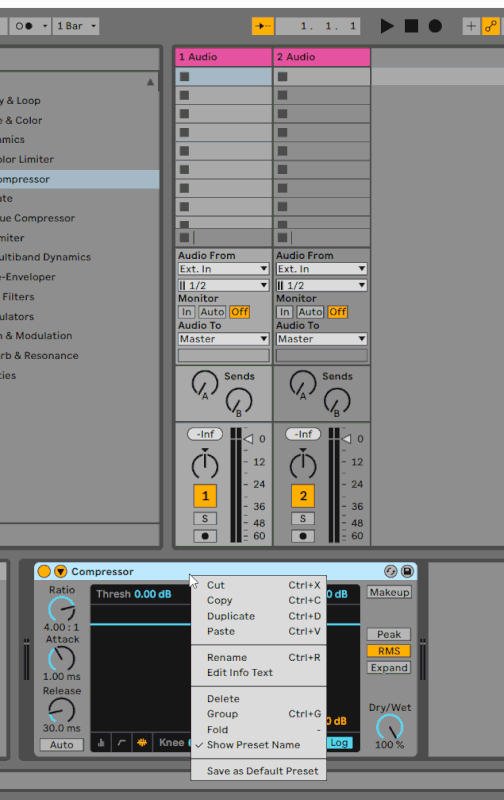Click Send B knob on 1 Audio
Image resolution: width=504 pixels, height=800 pixels.
tap(239, 401)
